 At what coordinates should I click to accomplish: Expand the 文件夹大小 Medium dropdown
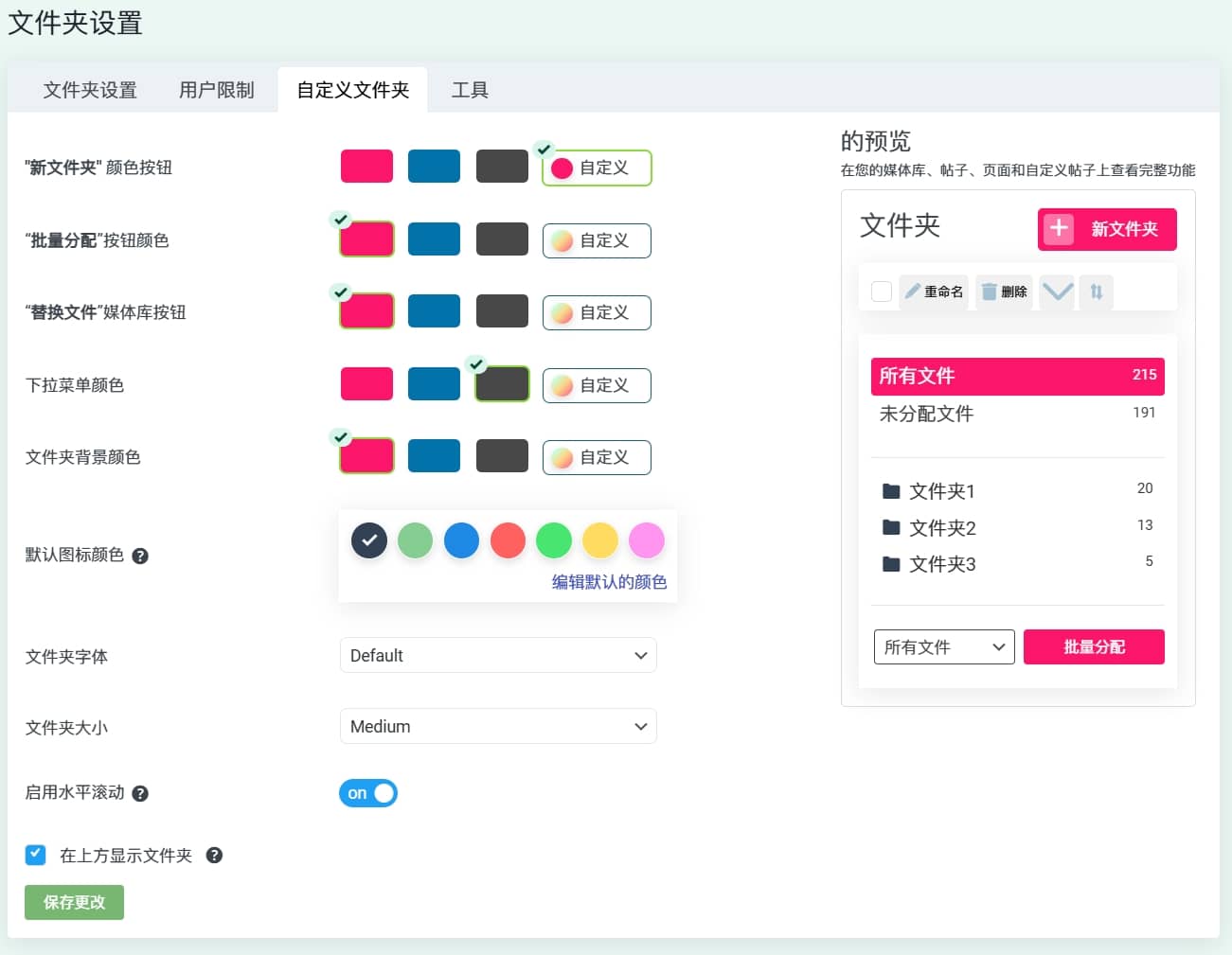click(498, 726)
